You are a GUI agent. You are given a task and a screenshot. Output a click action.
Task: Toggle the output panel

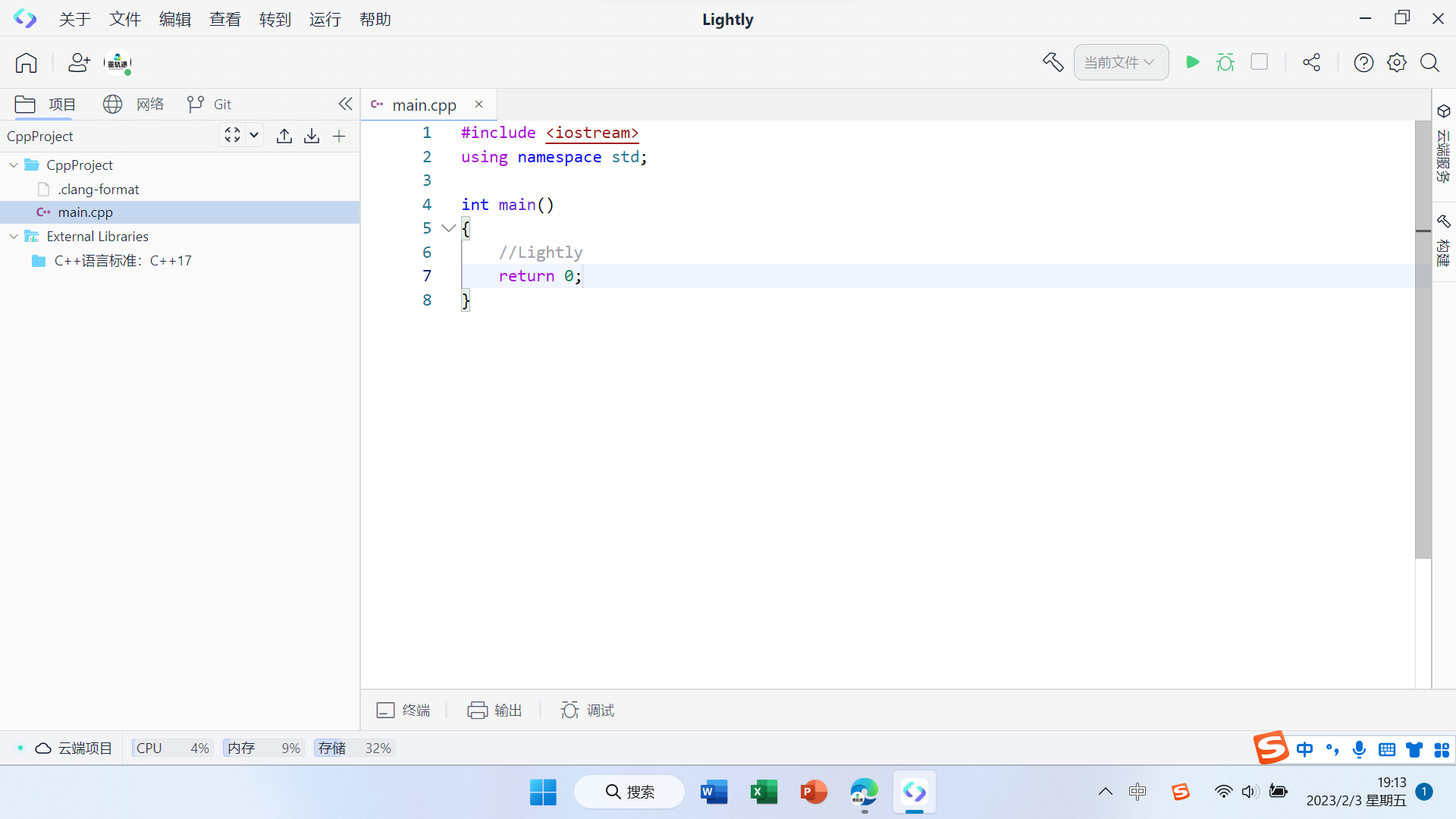click(494, 710)
